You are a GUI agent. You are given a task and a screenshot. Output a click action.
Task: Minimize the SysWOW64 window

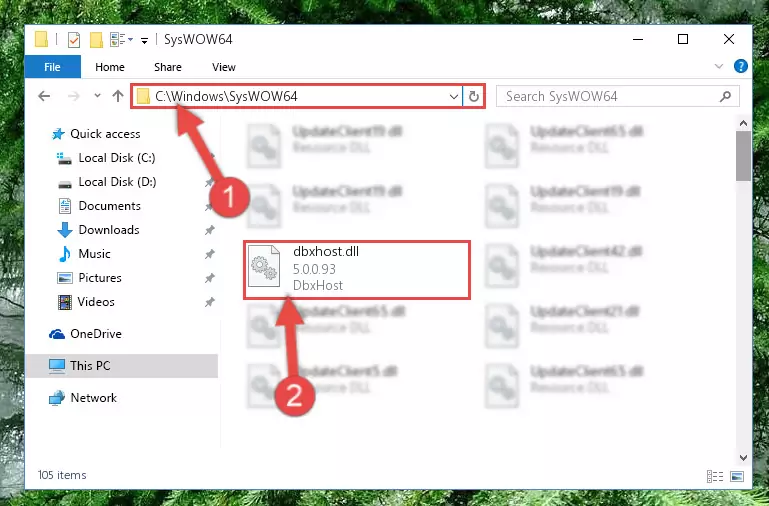(638, 39)
